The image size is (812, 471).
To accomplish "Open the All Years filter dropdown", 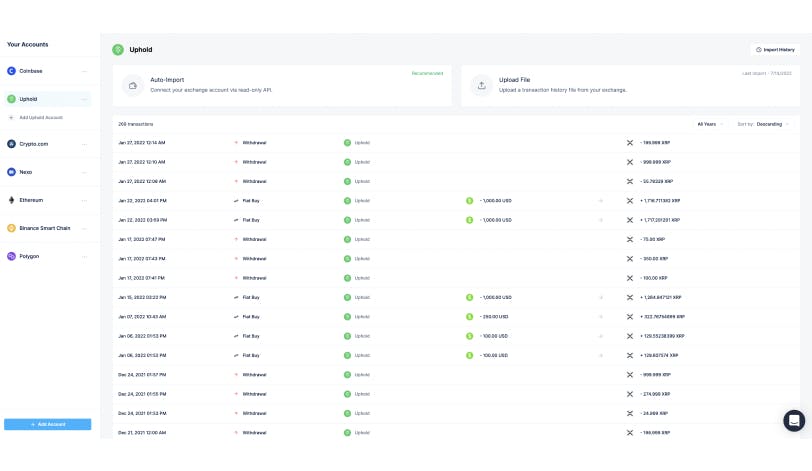I will pyautogui.click(x=709, y=124).
